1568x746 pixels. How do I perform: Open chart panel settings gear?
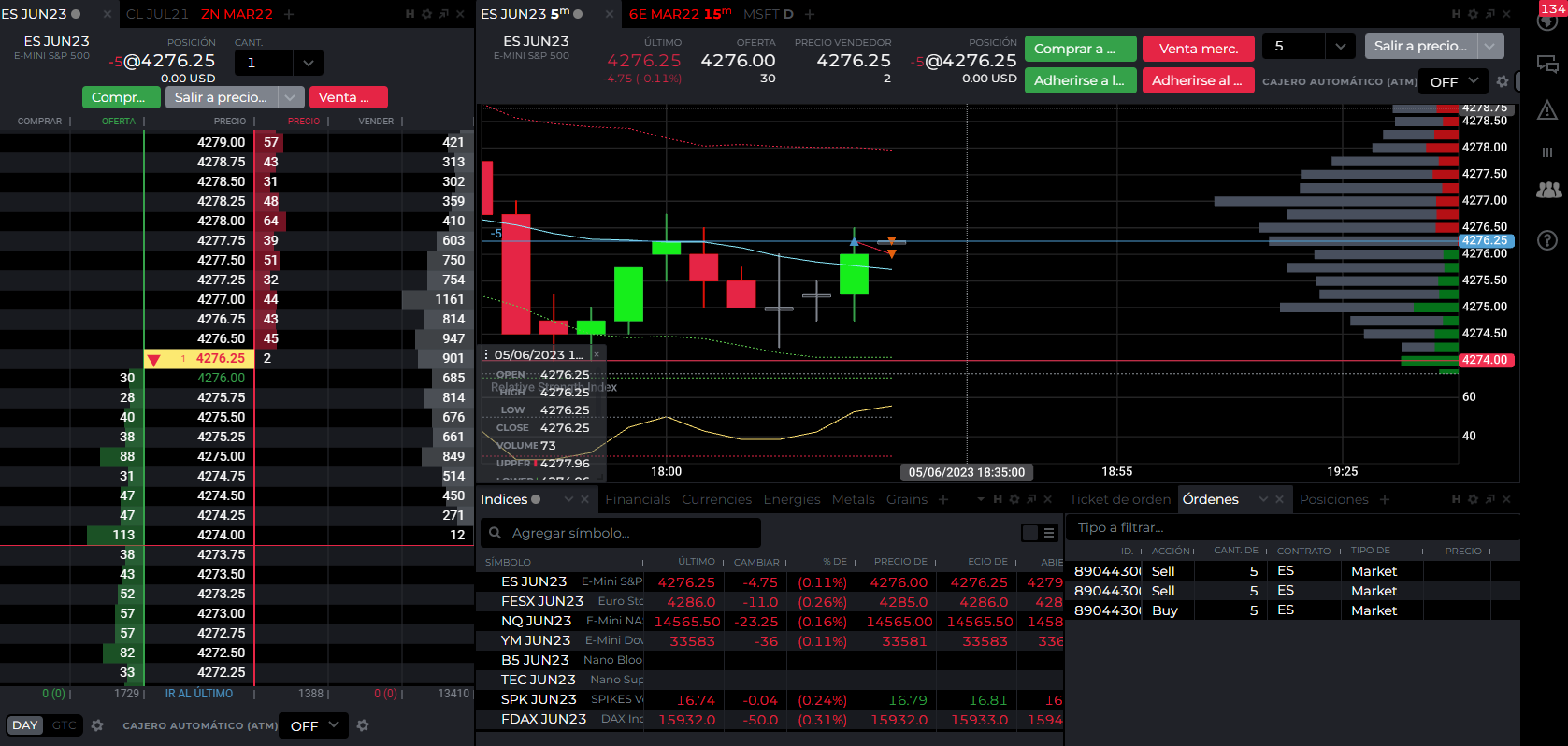[1474, 14]
